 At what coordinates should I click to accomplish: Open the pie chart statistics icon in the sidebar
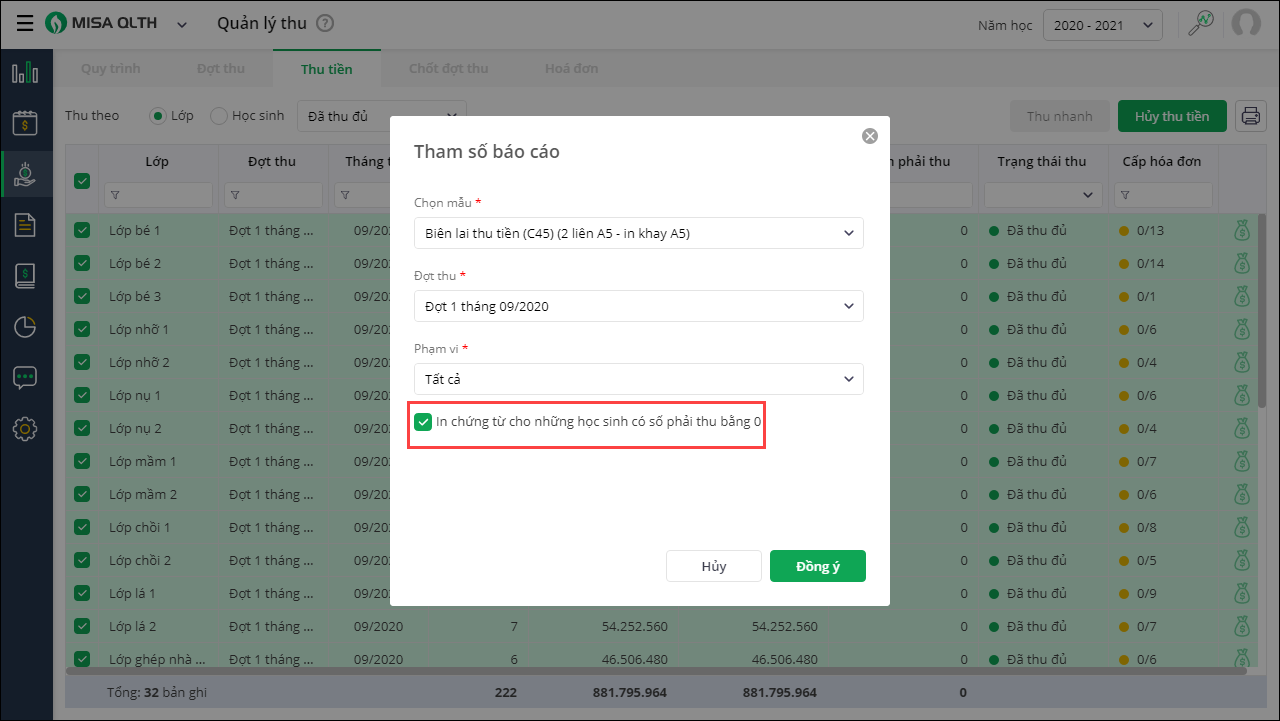pyautogui.click(x=25, y=326)
